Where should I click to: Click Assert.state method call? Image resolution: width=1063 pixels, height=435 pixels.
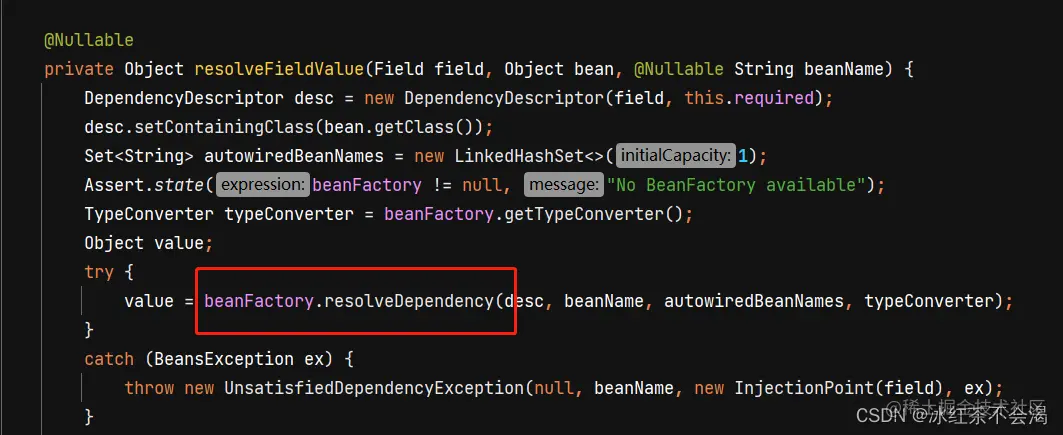point(144,185)
